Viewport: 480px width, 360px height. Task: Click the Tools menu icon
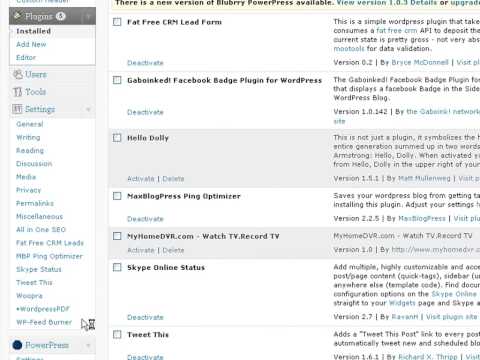coord(17,92)
